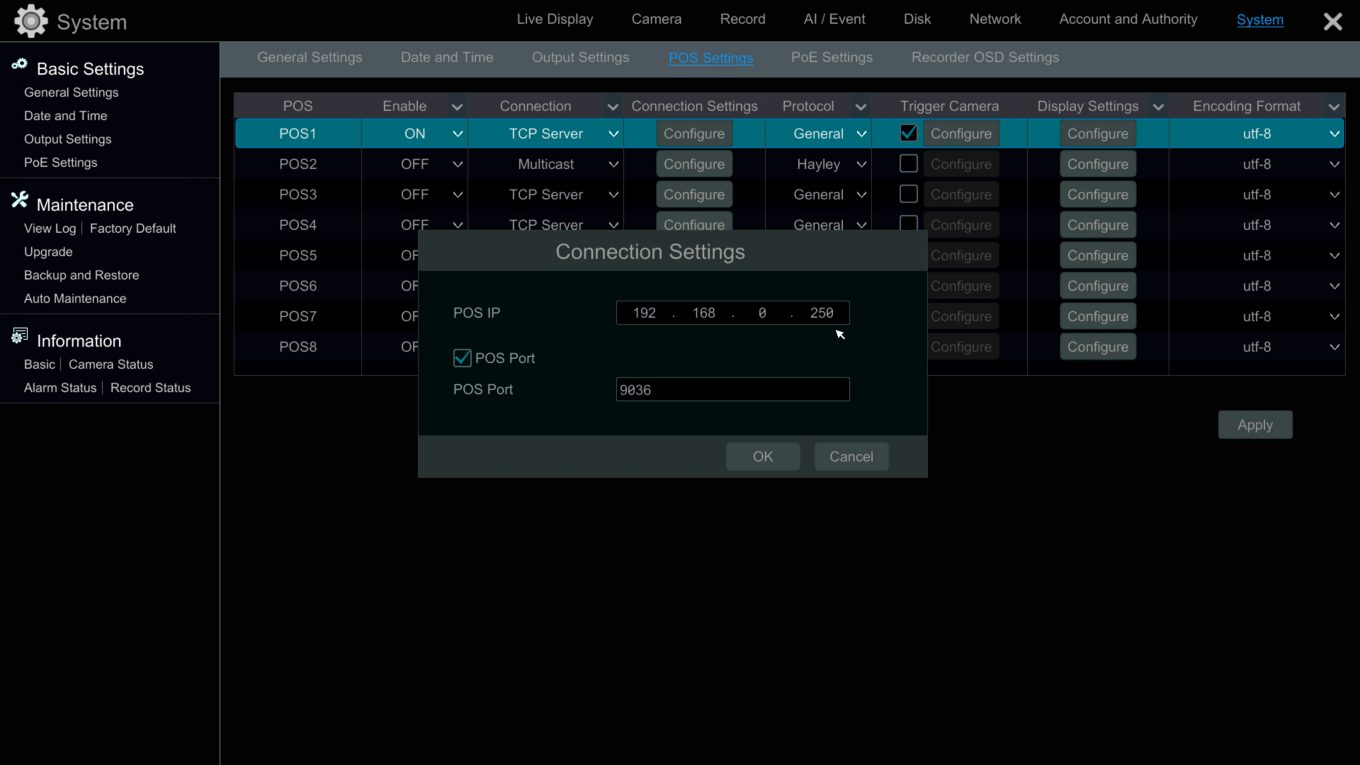Open the Enable dropdown for POS3

[x=457, y=194]
